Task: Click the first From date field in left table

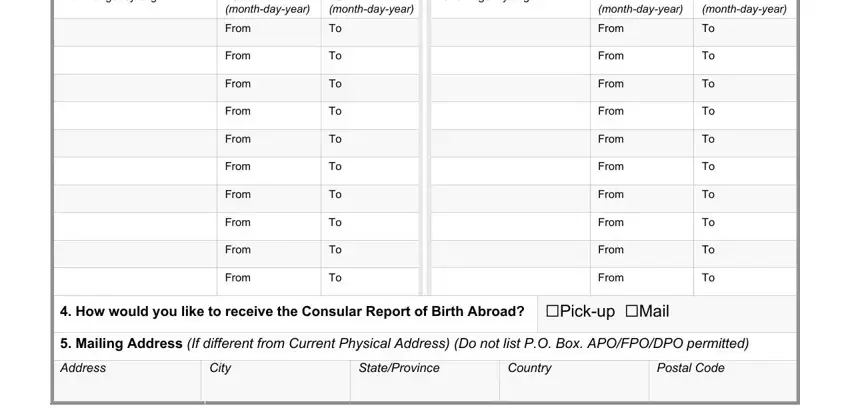Action: [269, 33]
